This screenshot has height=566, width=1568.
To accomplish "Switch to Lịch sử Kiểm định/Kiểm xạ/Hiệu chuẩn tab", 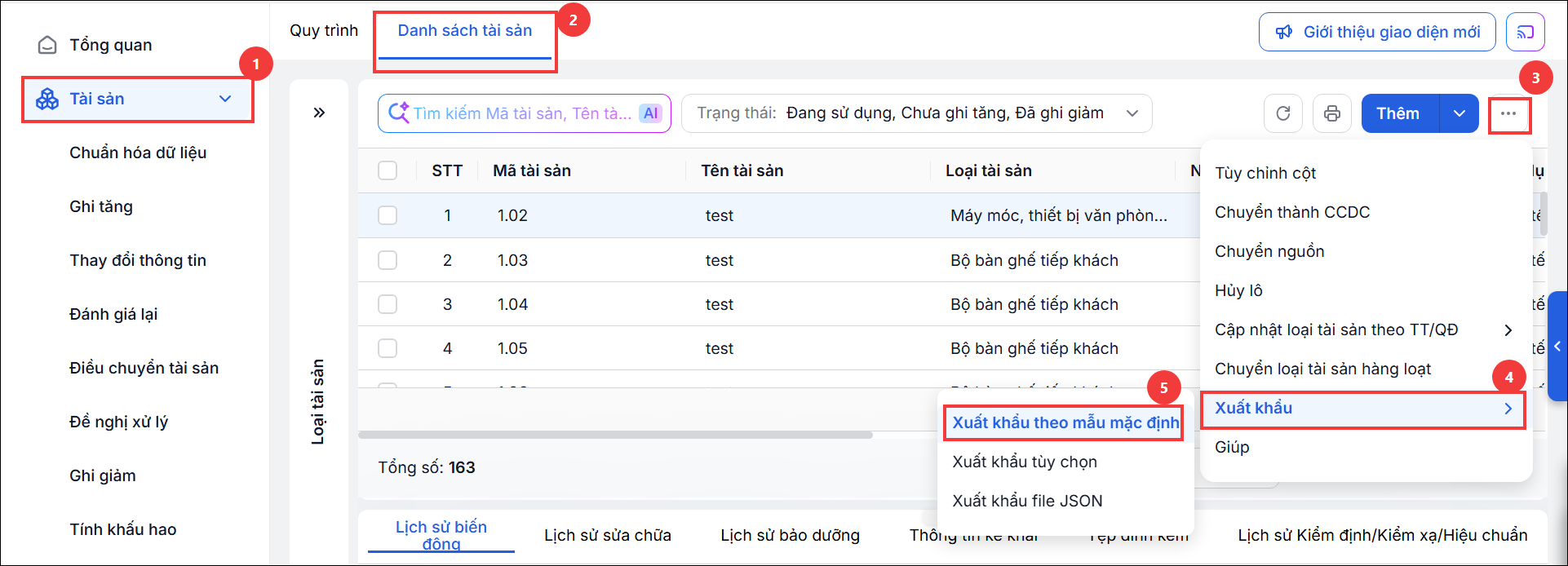I will click(1383, 535).
